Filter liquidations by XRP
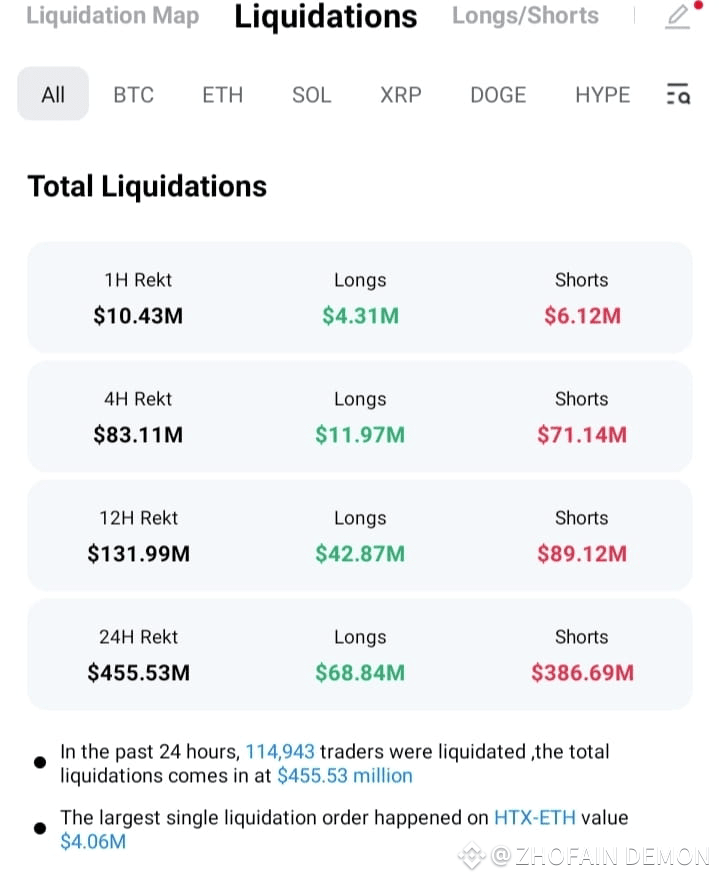Screen dimensions: 719x881 pyautogui.click(x=401, y=95)
